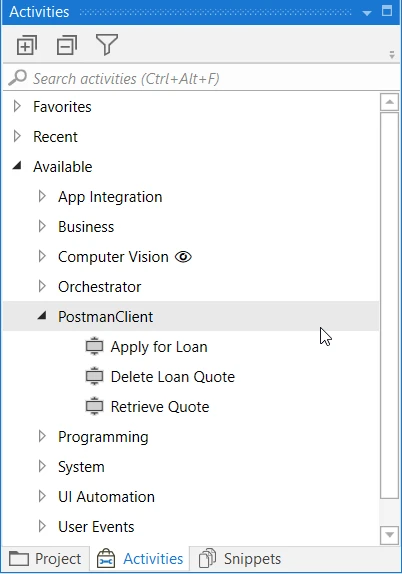Select the Delete Loan Quote activity icon
402x574 pixels.
pos(94,376)
